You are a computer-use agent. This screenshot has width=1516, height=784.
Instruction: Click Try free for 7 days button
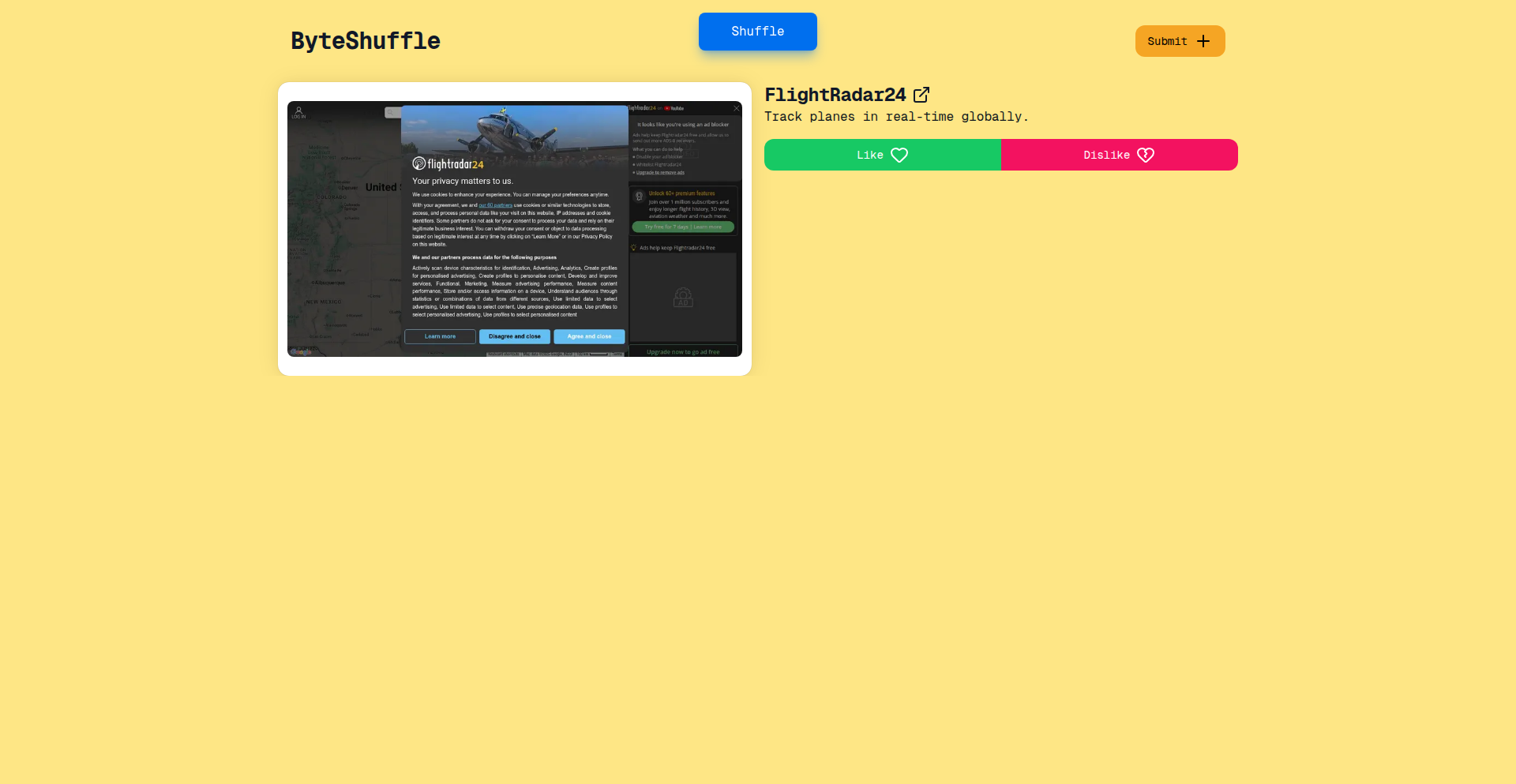click(683, 227)
